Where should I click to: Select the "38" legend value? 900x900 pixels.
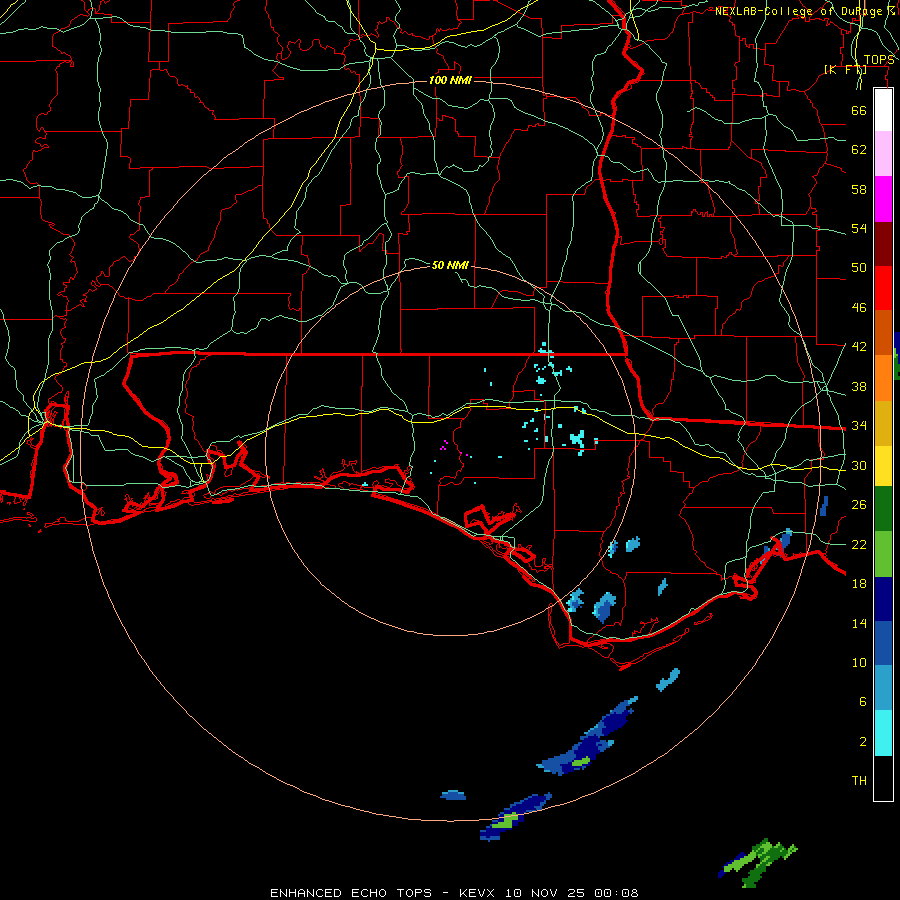coord(859,386)
